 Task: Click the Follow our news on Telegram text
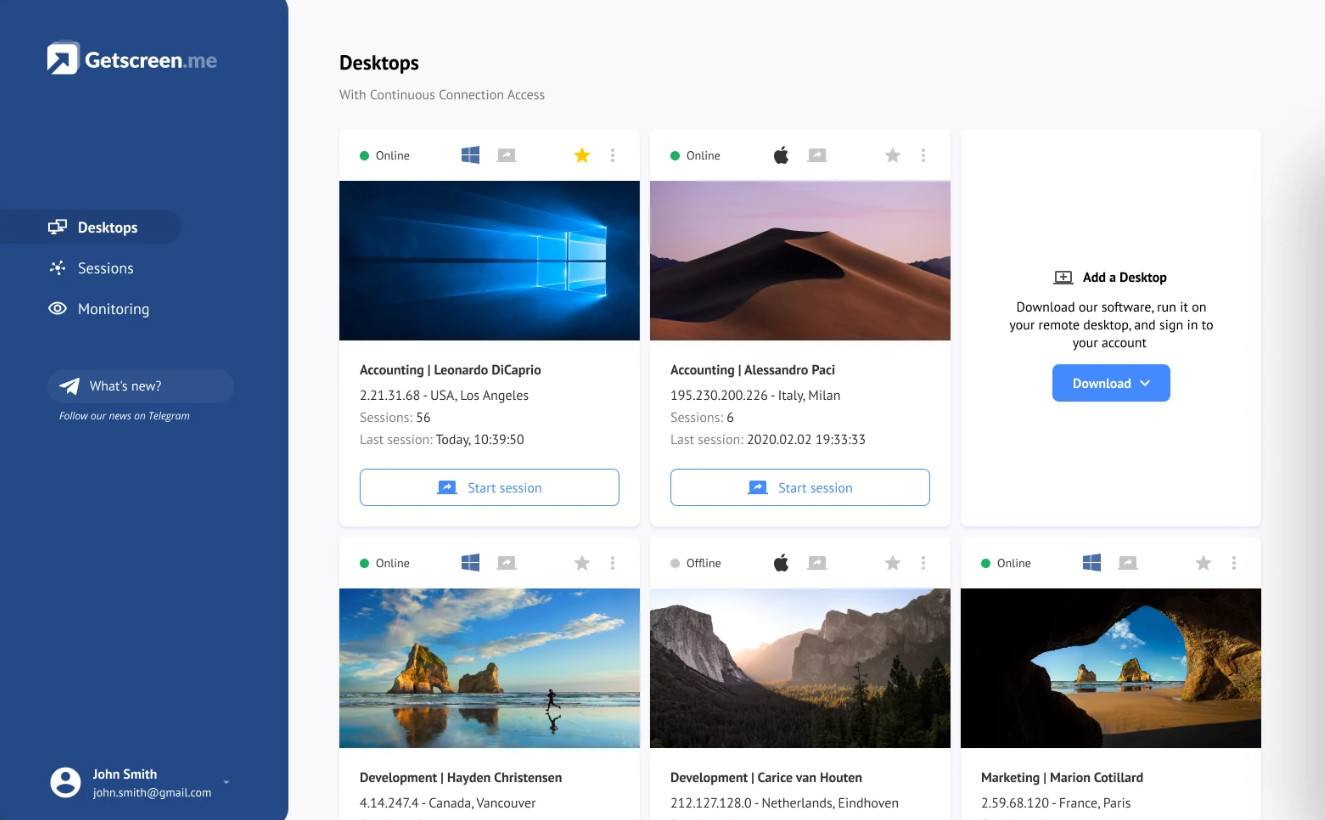[x=124, y=416]
